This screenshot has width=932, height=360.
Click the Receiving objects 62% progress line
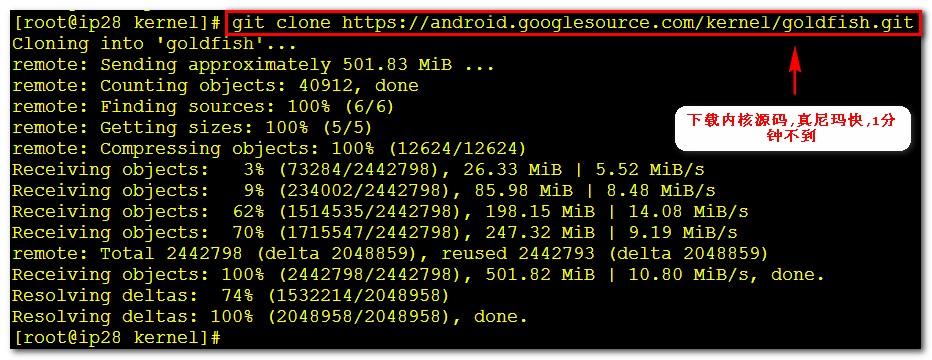[380, 212]
